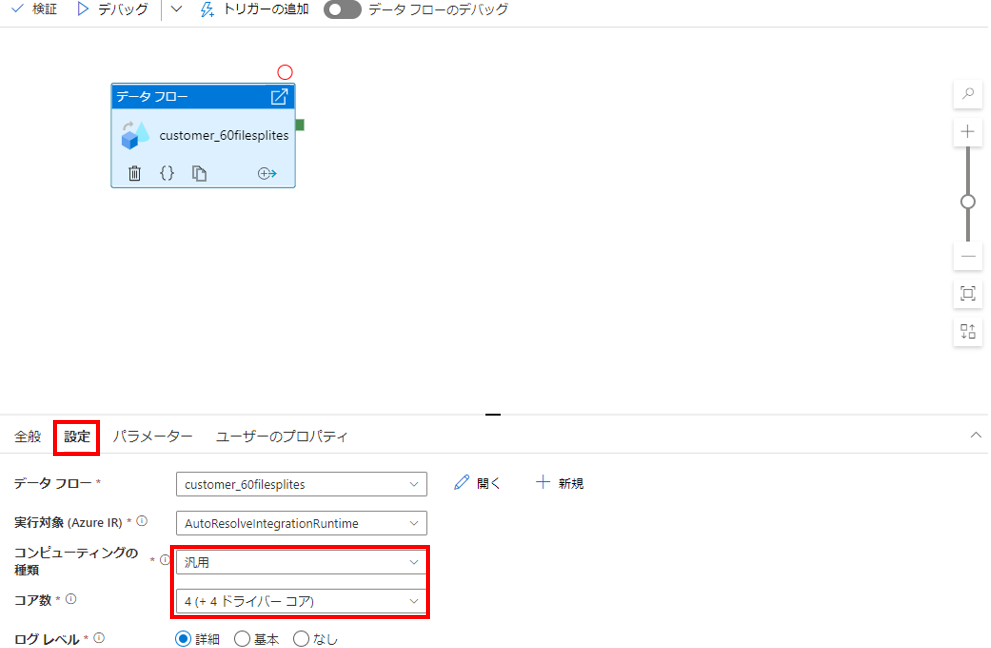Open canvas search magnifier icon

pos(968,94)
